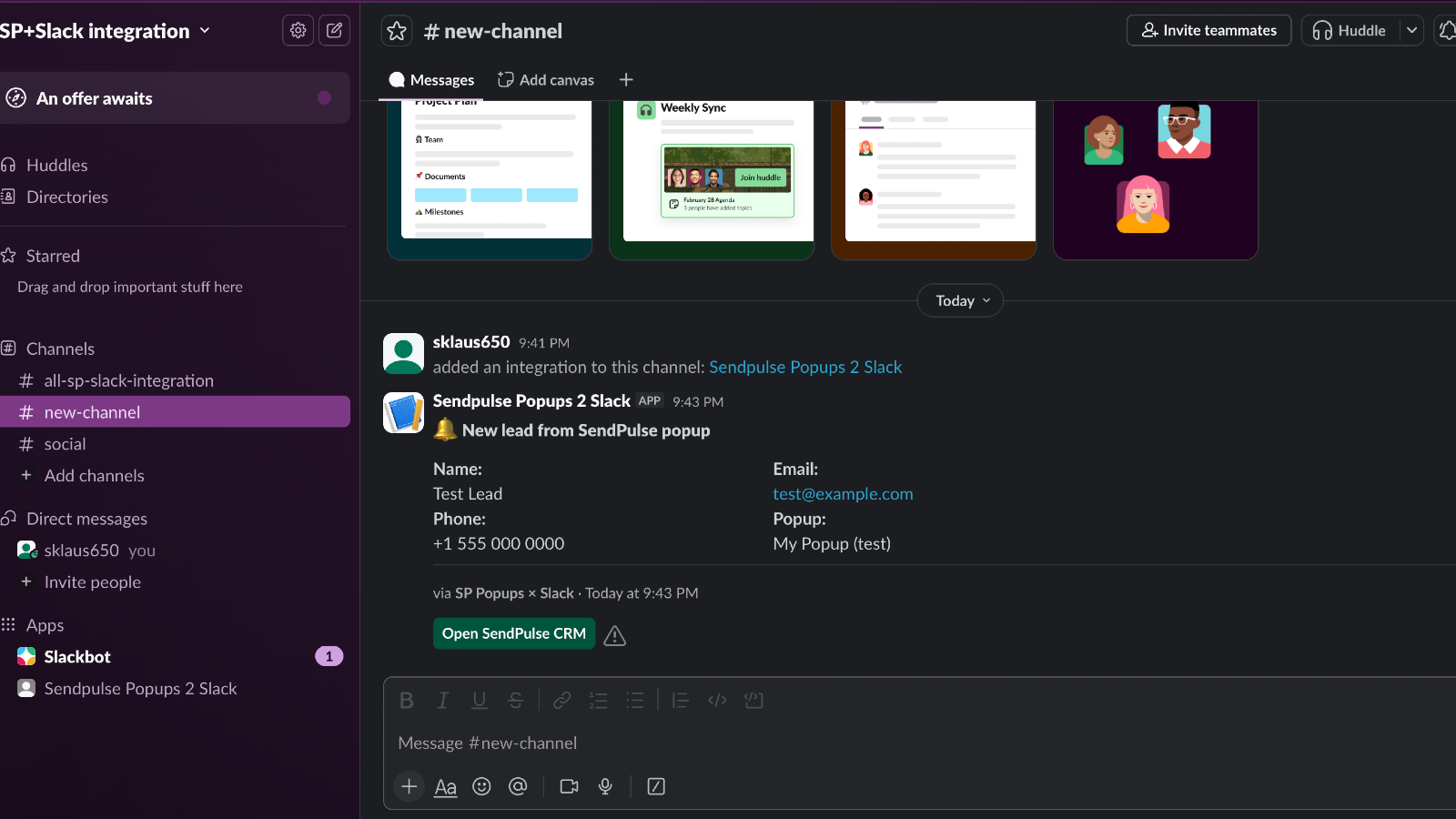
Task: Collapse the Channels section
Action: click(60, 349)
